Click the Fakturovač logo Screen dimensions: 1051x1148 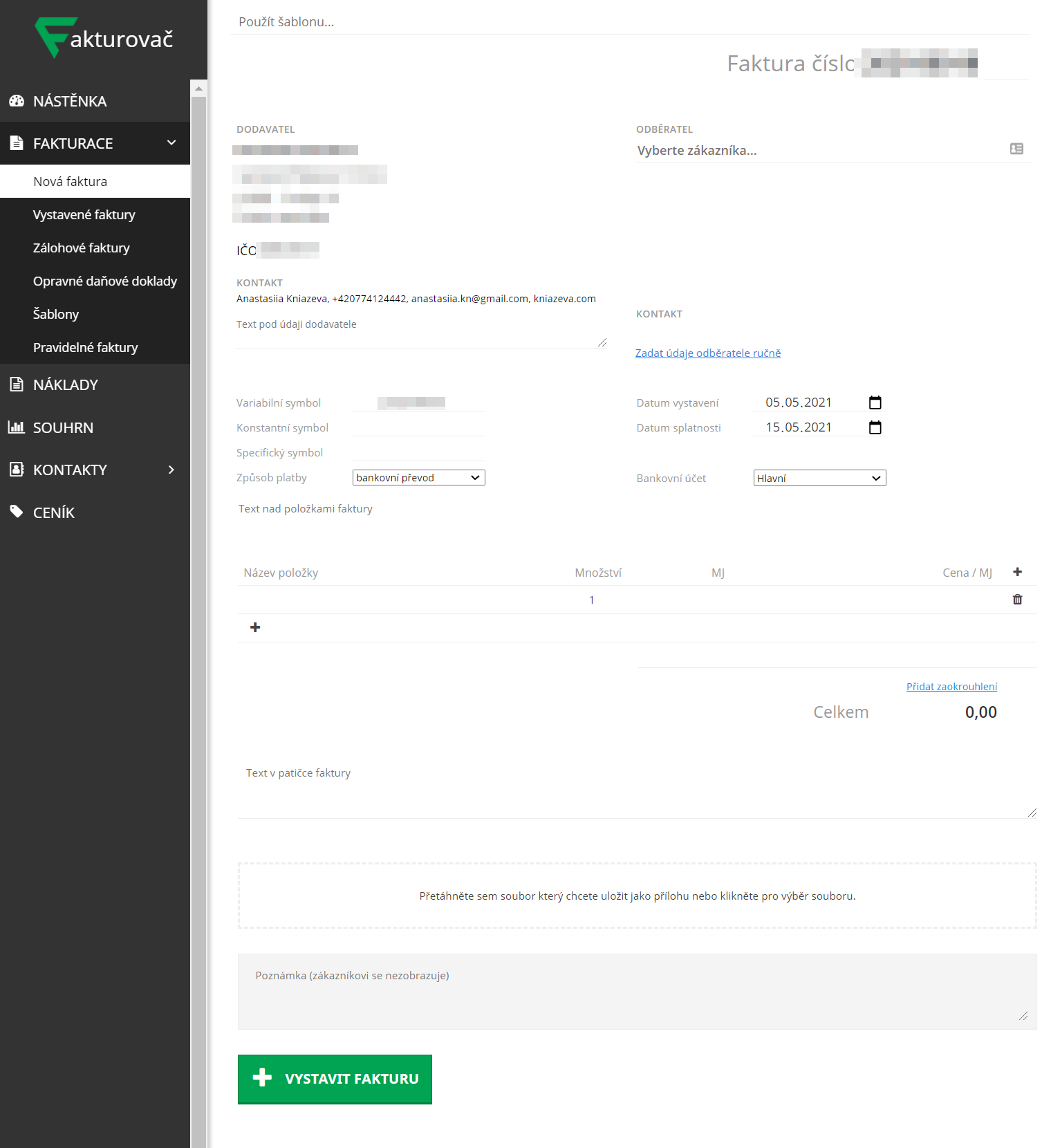(x=104, y=38)
